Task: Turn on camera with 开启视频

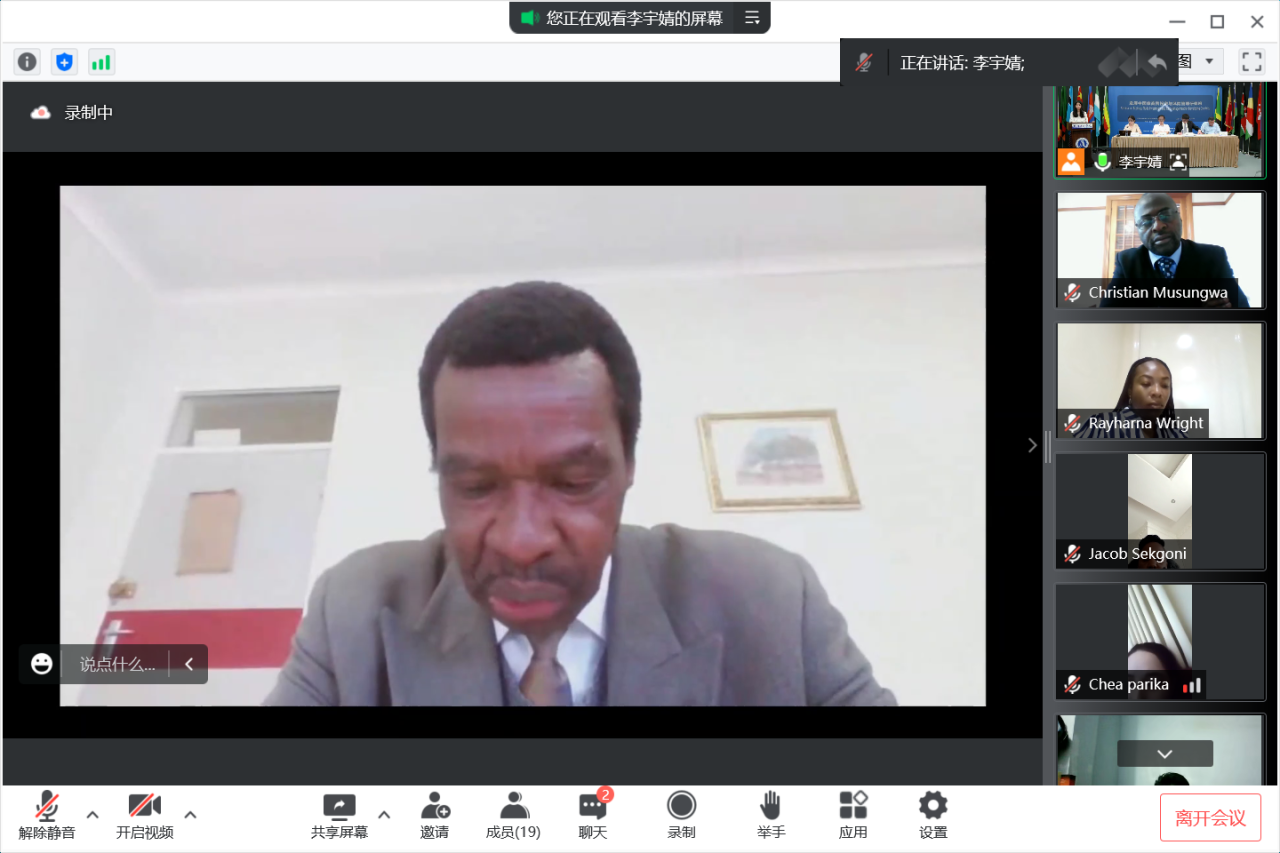Action: (144, 815)
